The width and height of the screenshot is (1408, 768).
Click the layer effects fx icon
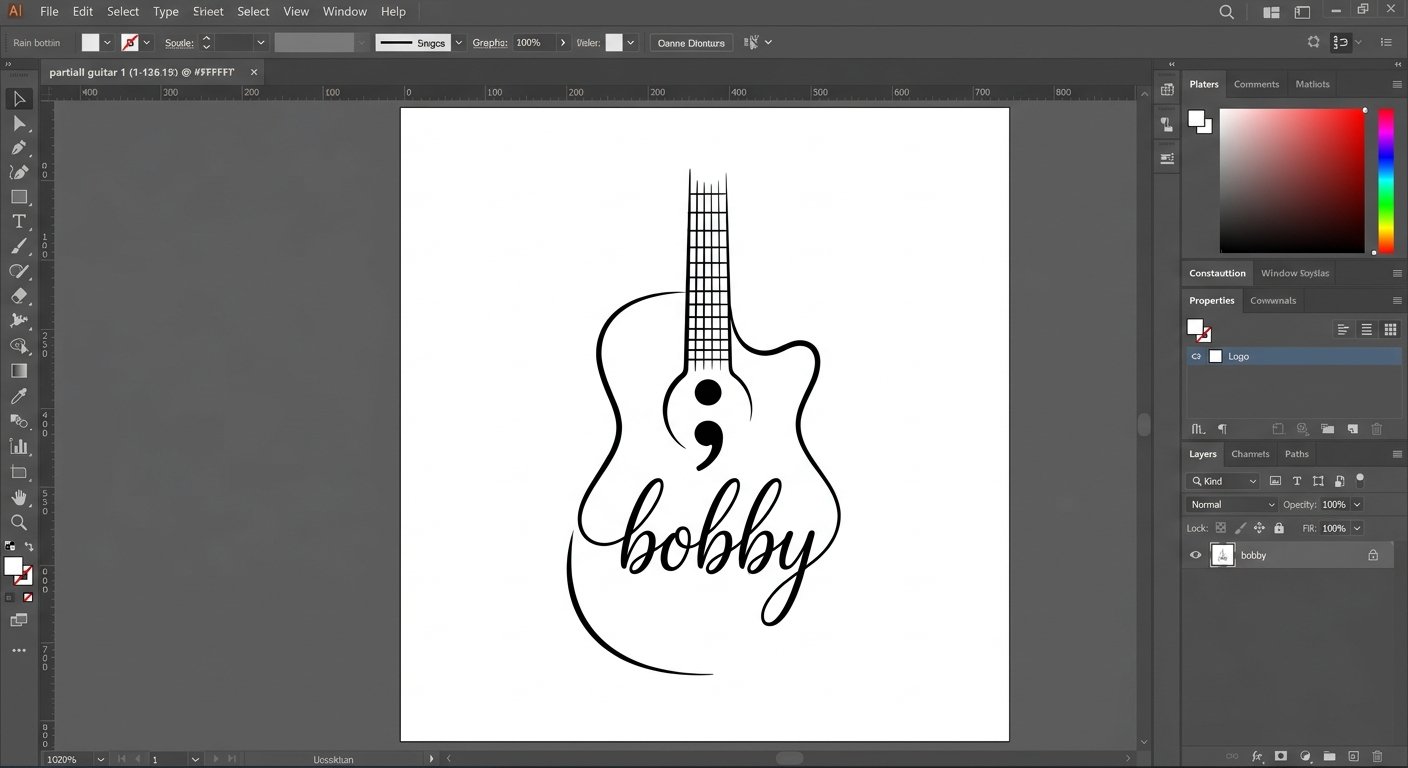point(1257,757)
